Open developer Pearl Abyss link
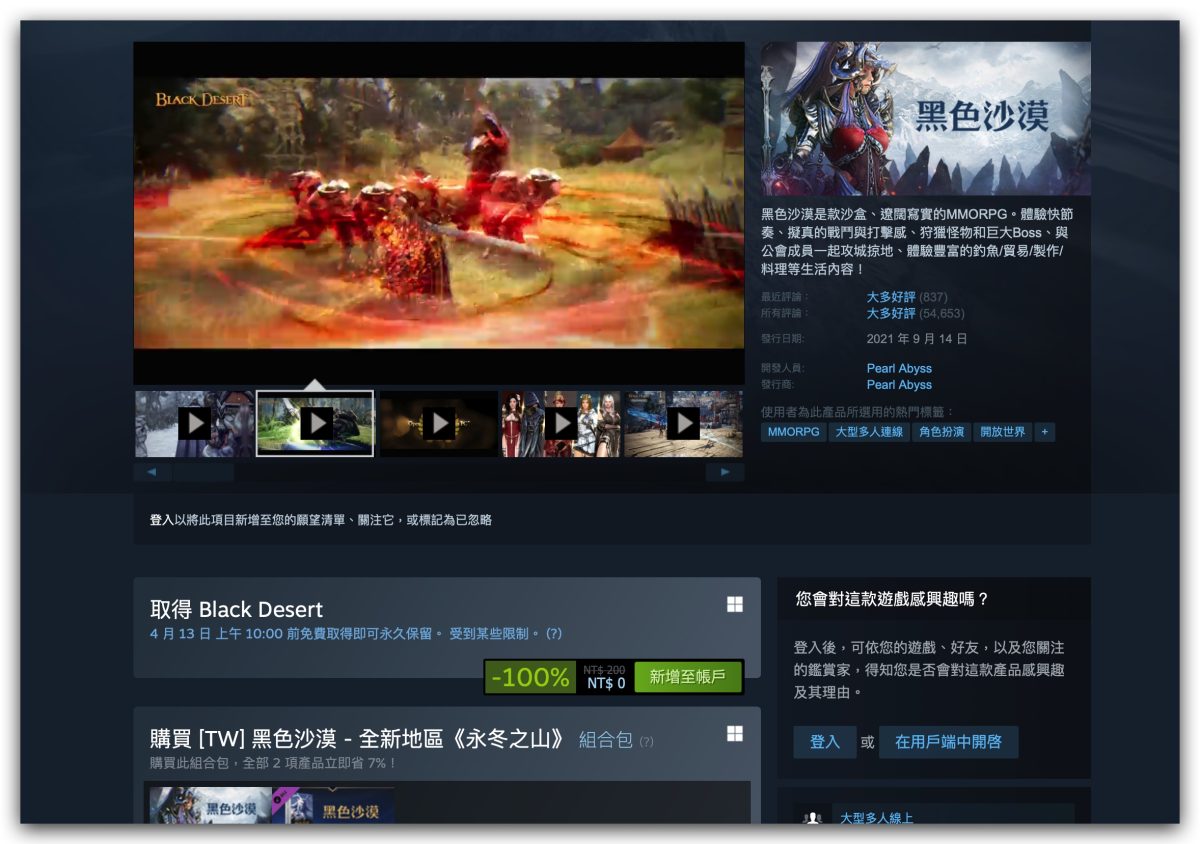Image resolution: width=1200 pixels, height=844 pixels. pos(899,368)
